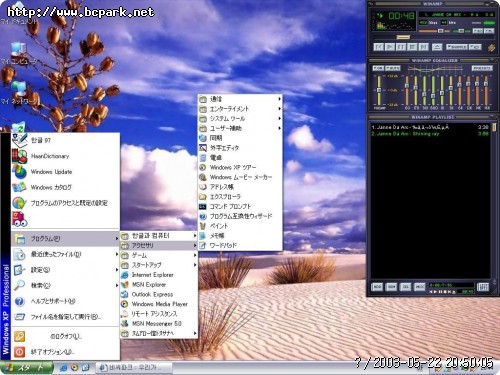
Task: Click Windows Update in Start menu
Action: click(x=65, y=172)
